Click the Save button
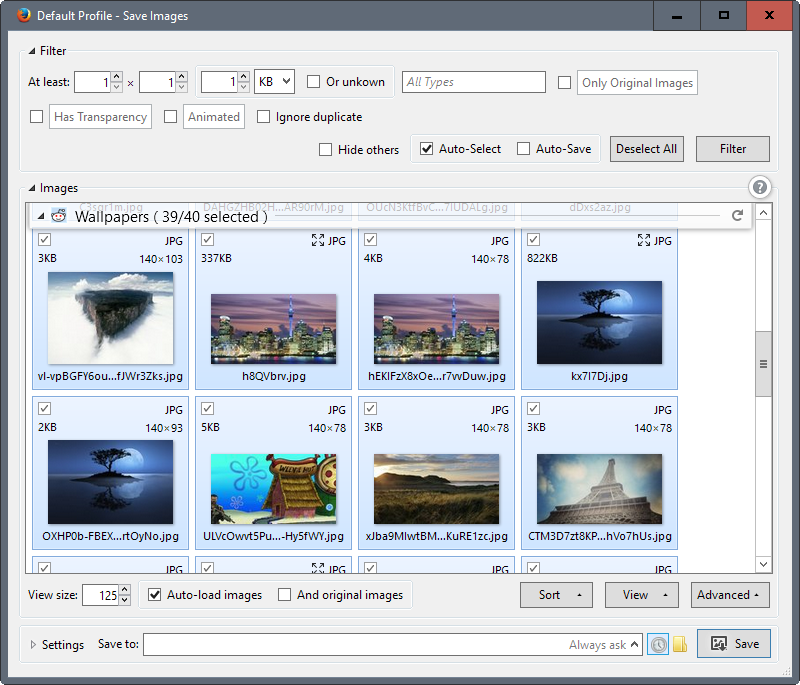The width and height of the screenshot is (800, 685). pyautogui.click(x=734, y=644)
